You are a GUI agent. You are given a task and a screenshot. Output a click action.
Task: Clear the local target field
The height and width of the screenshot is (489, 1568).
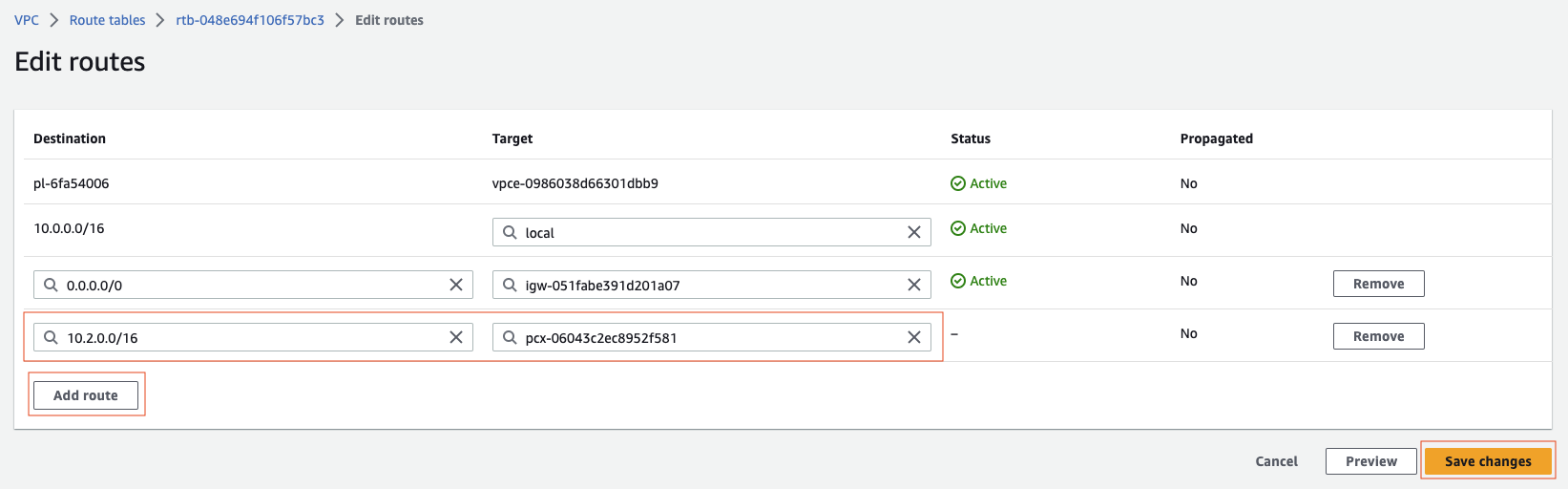[914, 232]
